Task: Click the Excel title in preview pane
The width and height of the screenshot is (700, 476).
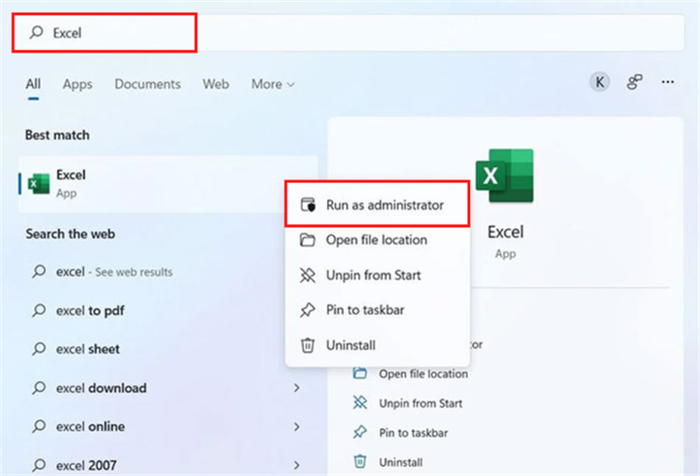Action: tap(505, 232)
